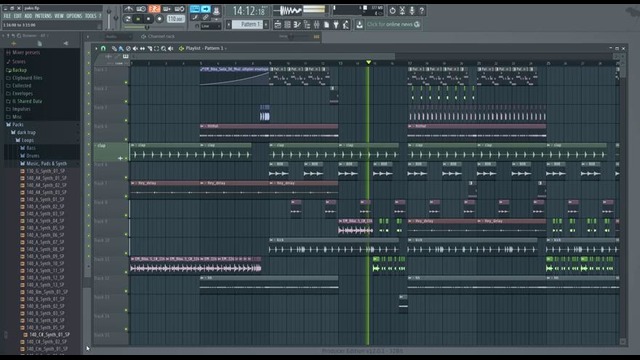Click the scissors icon at top right
Image resolution: width=640 pixels, height=360 pixels.
point(402,11)
